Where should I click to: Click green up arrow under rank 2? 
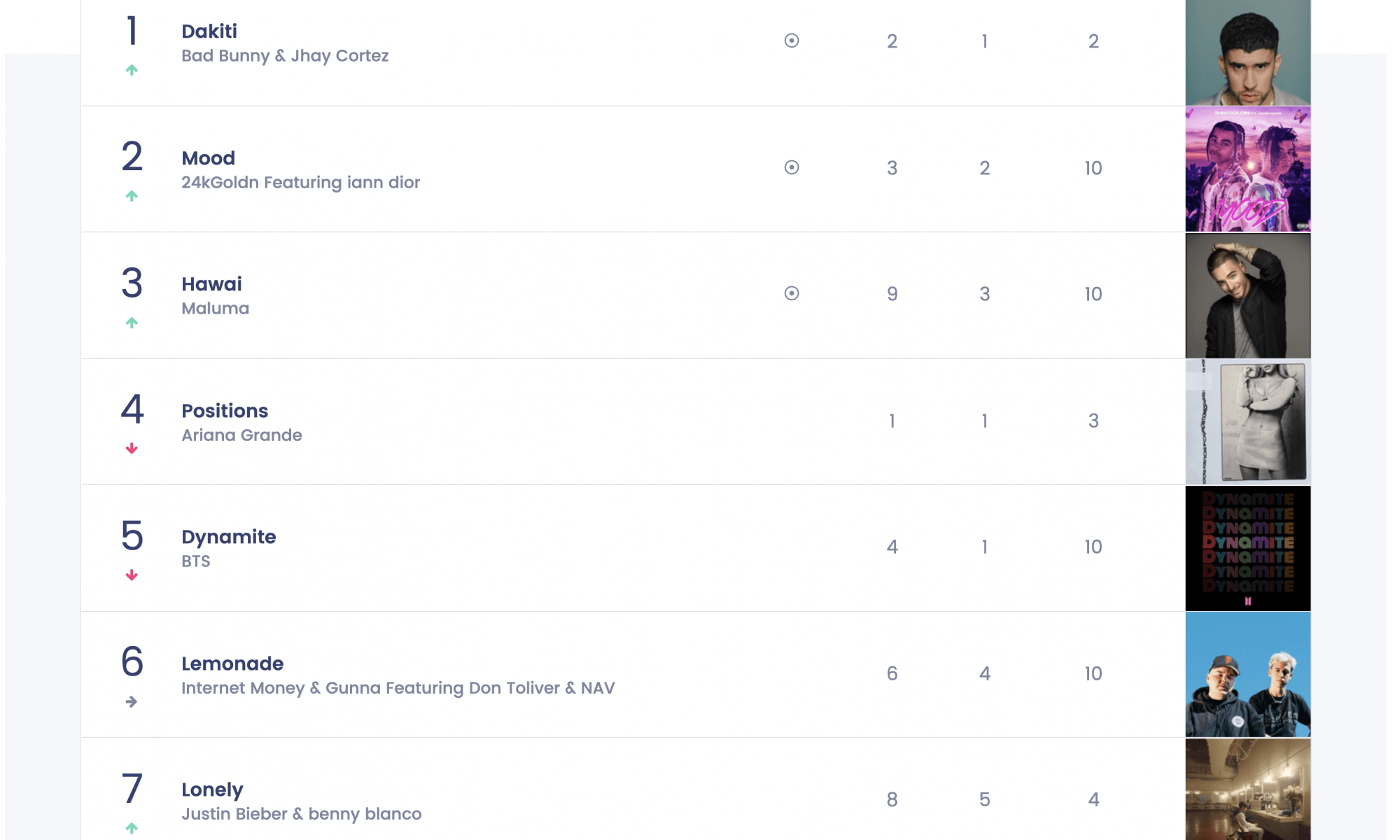pos(132,196)
